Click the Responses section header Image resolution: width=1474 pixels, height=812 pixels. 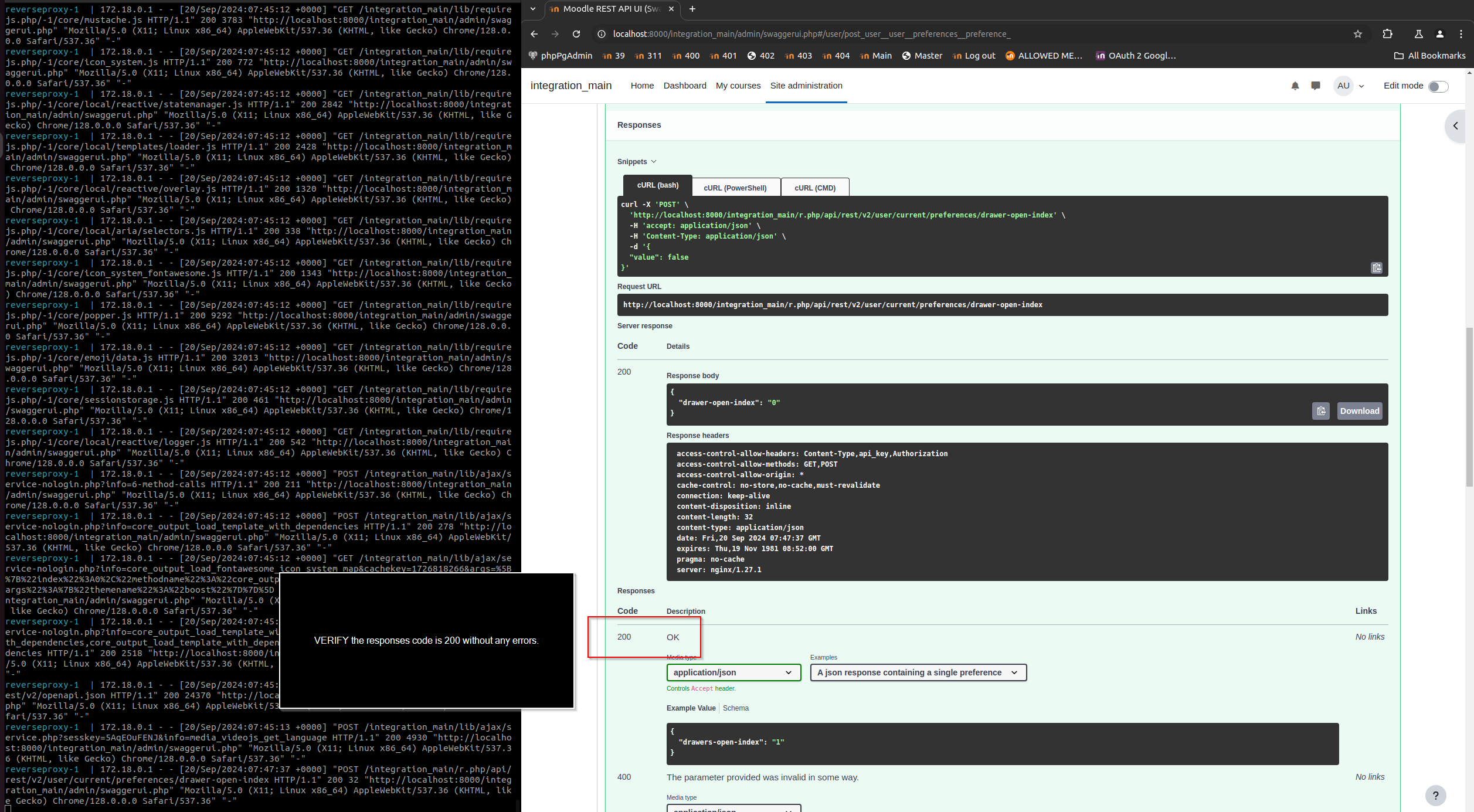639,125
